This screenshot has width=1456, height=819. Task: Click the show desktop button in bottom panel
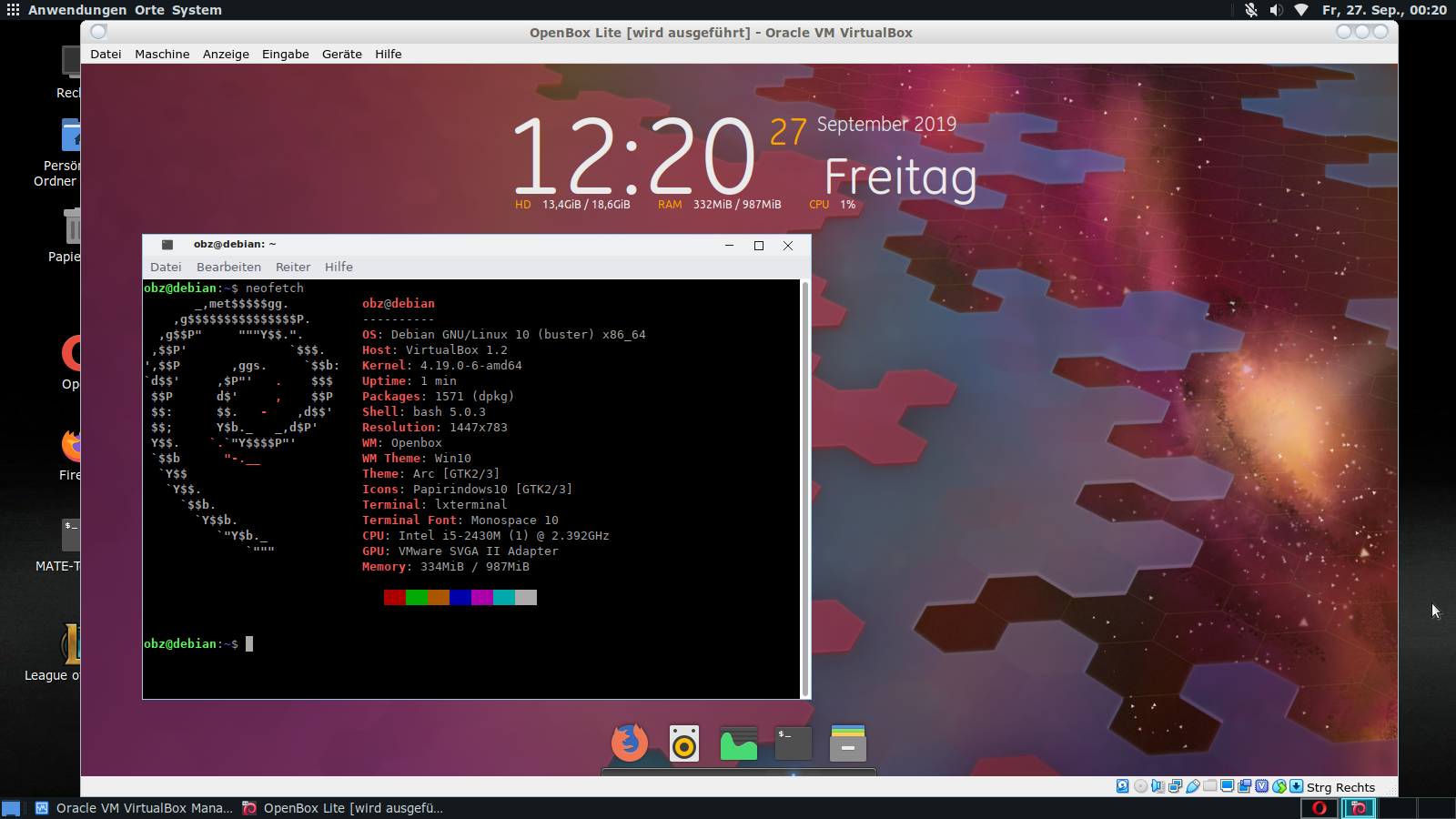(x=11, y=808)
